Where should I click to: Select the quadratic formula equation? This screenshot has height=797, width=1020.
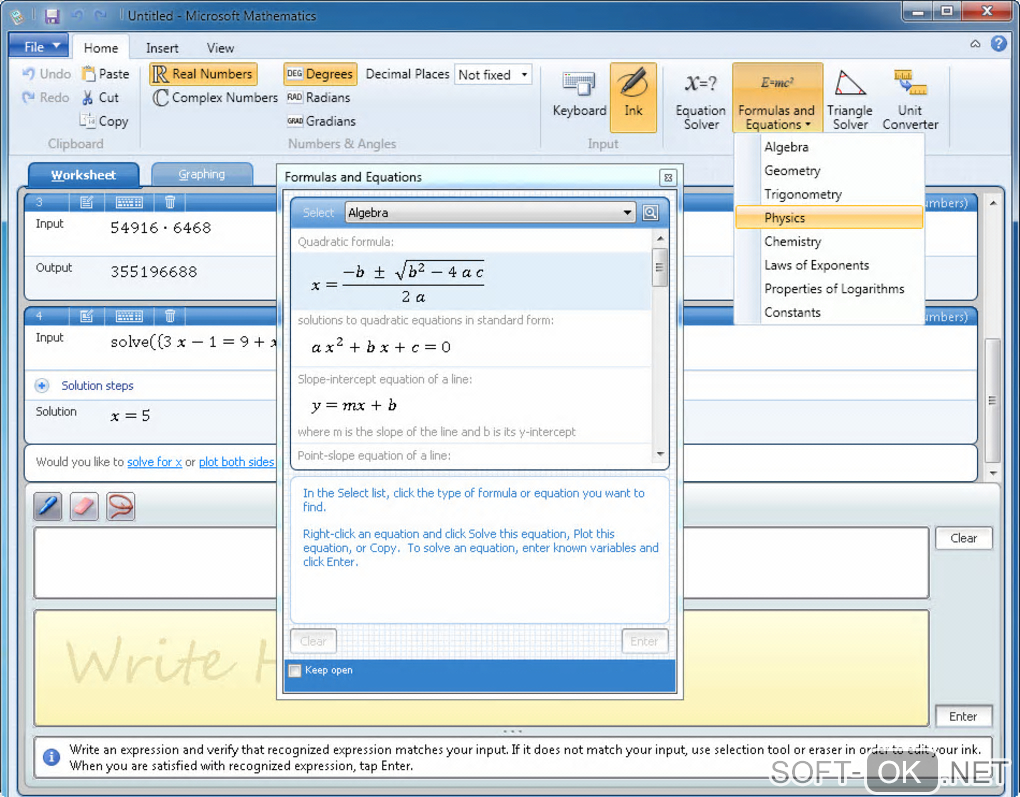tap(471, 281)
